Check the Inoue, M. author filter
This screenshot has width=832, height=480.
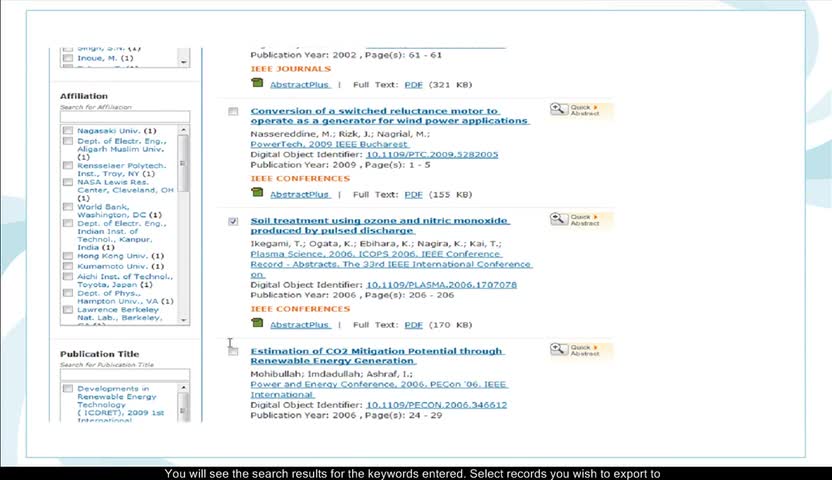pyautogui.click(x=68, y=58)
